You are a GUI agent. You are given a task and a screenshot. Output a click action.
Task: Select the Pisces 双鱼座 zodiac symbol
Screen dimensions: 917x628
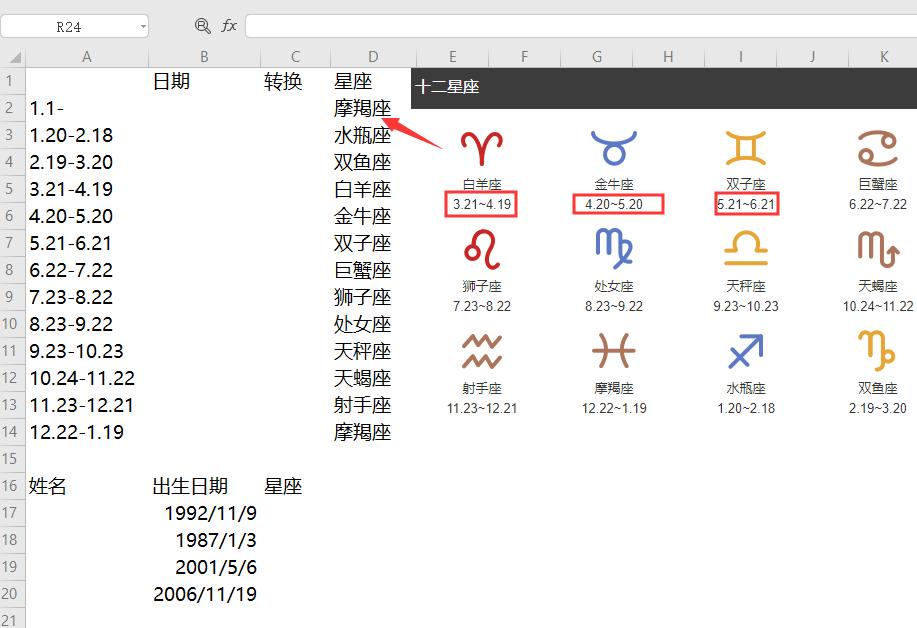(876, 352)
